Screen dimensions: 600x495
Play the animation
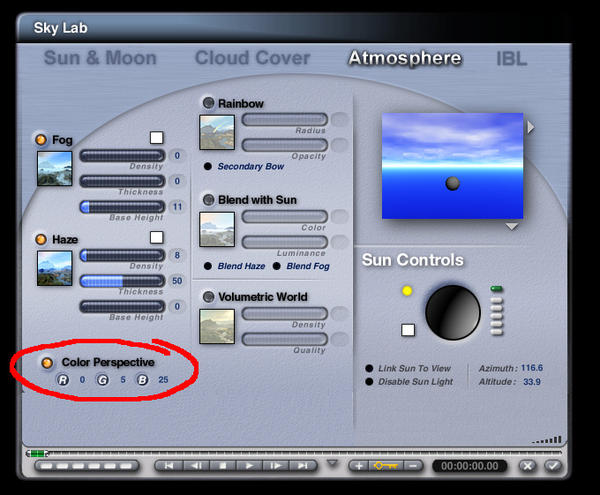[249, 466]
